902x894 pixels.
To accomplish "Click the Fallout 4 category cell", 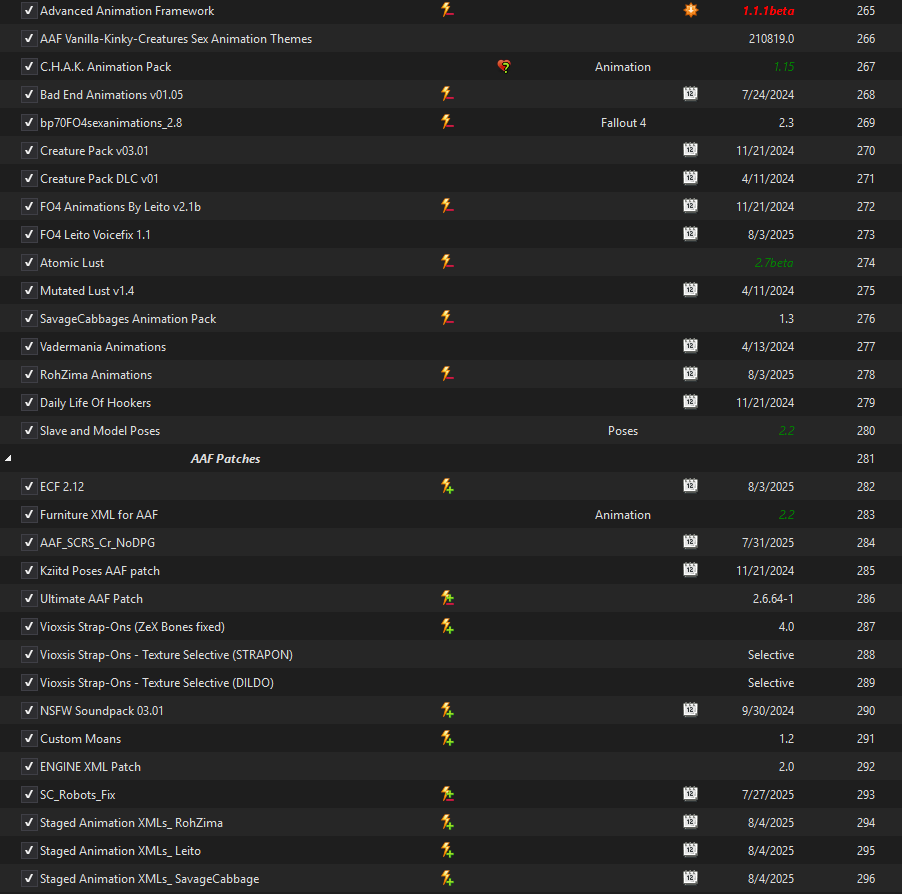I will [623, 123].
